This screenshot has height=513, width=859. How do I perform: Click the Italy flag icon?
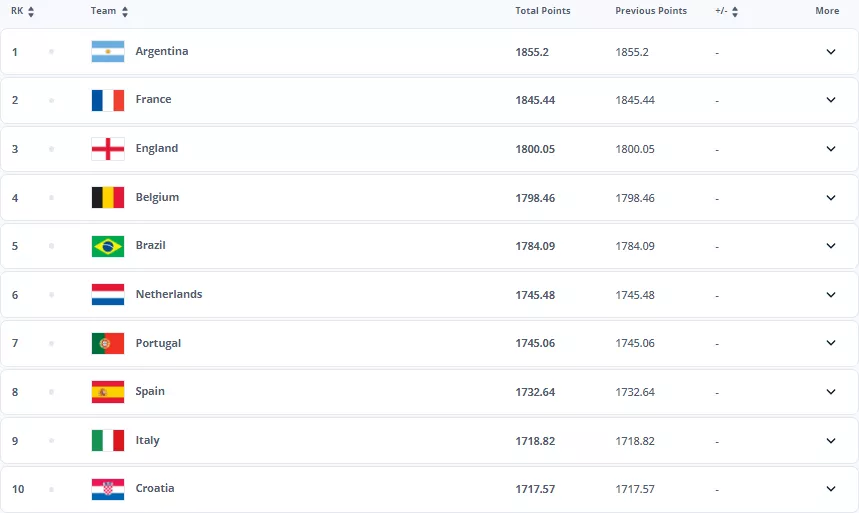coord(107,440)
